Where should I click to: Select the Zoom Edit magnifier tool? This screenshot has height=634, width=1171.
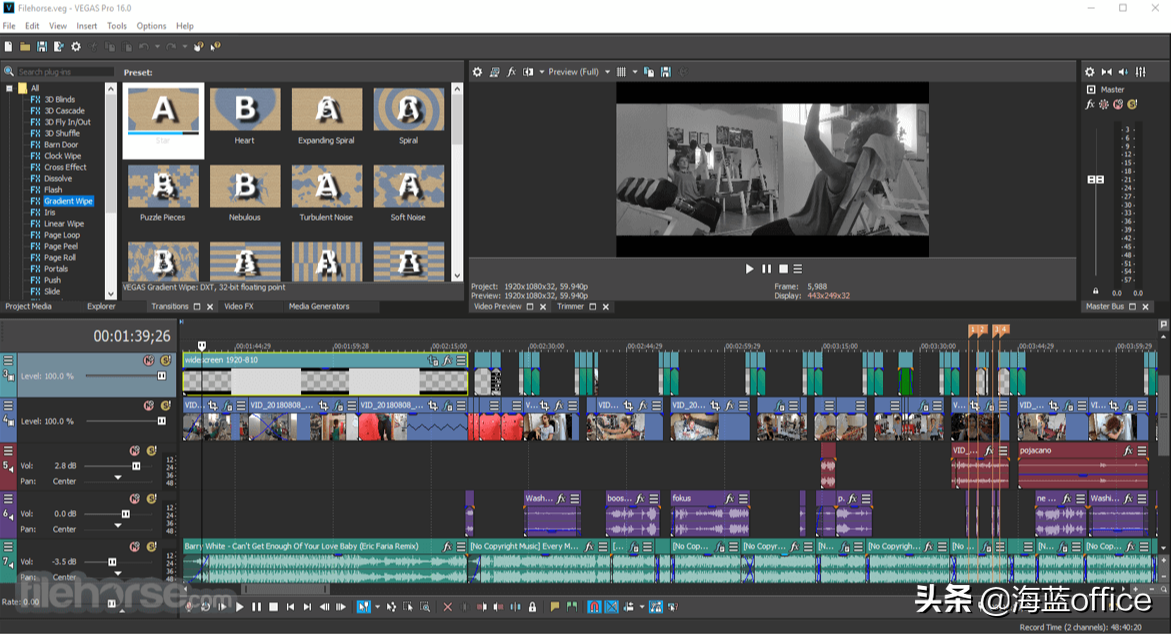(x=425, y=607)
